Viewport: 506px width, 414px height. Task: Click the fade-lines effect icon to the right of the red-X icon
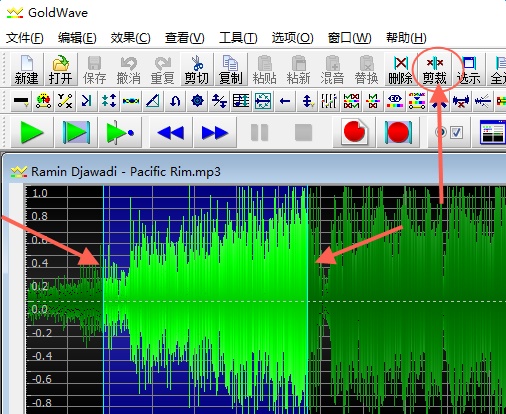[x=483, y=101]
